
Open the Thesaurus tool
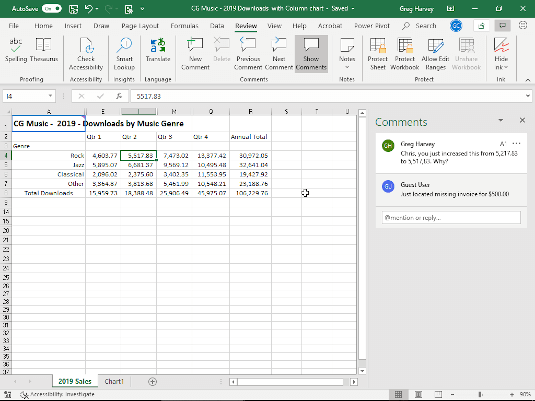pos(44,51)
